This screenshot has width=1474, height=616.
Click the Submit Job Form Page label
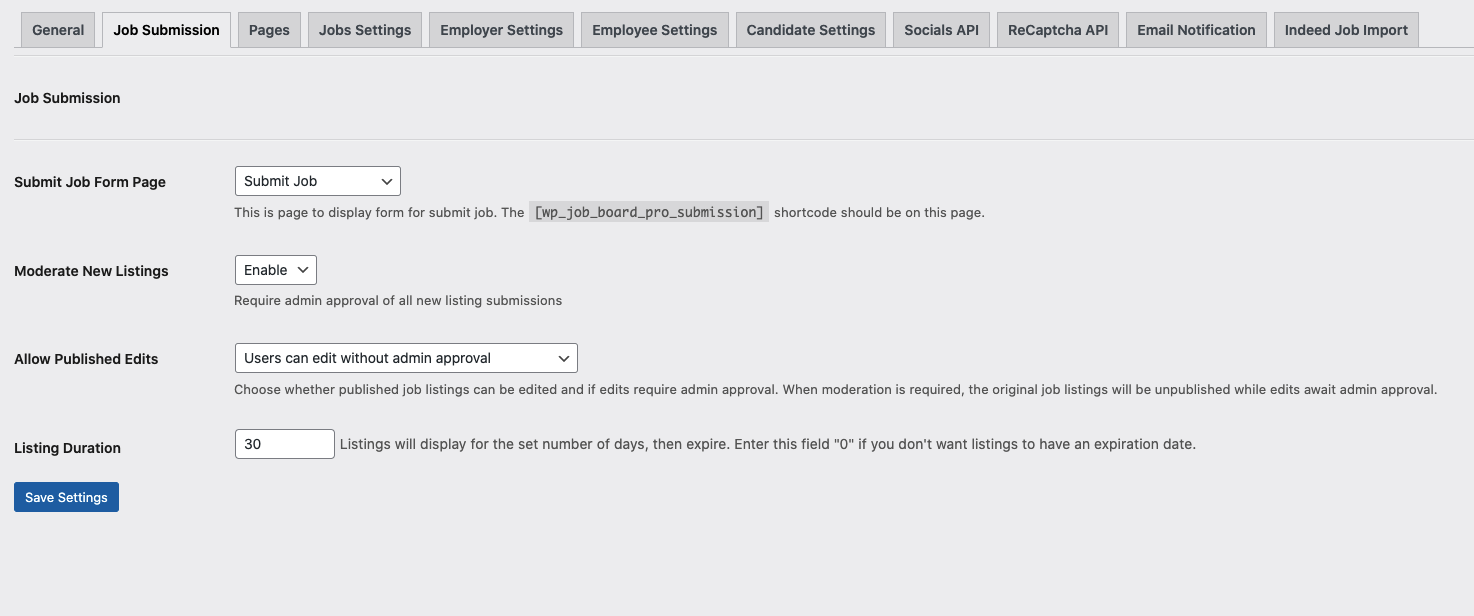(x=90, y=182)
